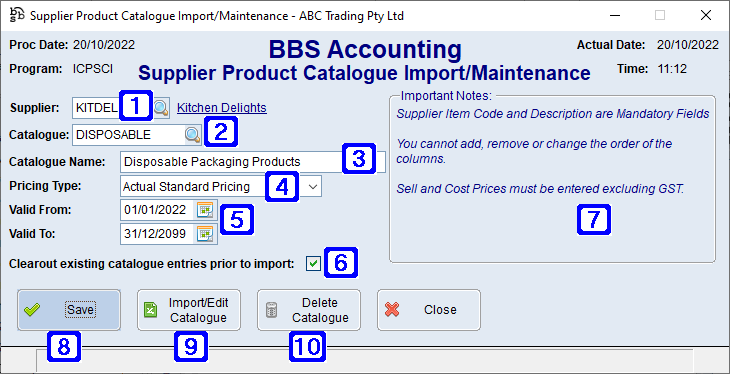Click the BBS application icon in title bar

pyautogui.click(x=17, y=15)
